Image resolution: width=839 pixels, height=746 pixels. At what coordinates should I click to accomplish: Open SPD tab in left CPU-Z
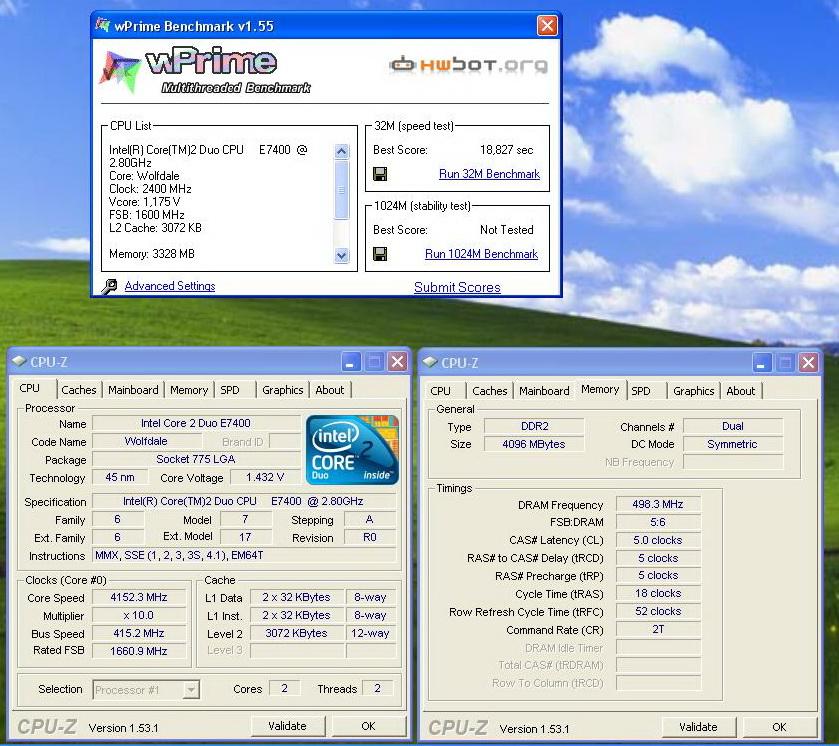coord(230,390)
